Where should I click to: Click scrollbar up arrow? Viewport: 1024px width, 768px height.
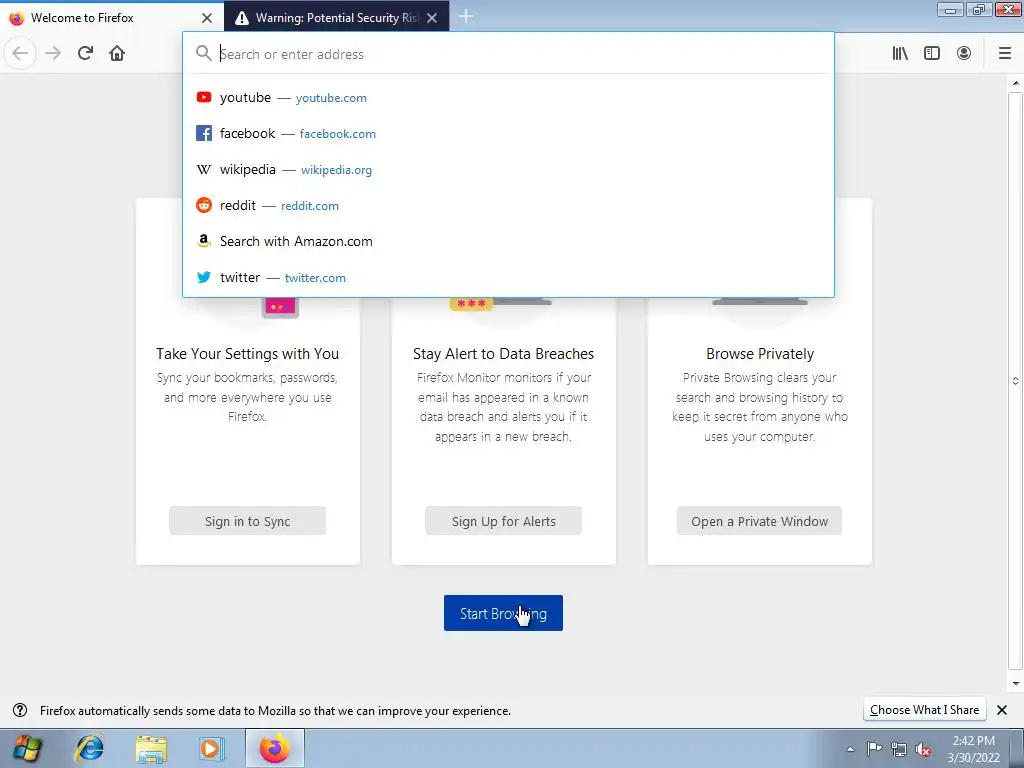(x=1016, y=83)
